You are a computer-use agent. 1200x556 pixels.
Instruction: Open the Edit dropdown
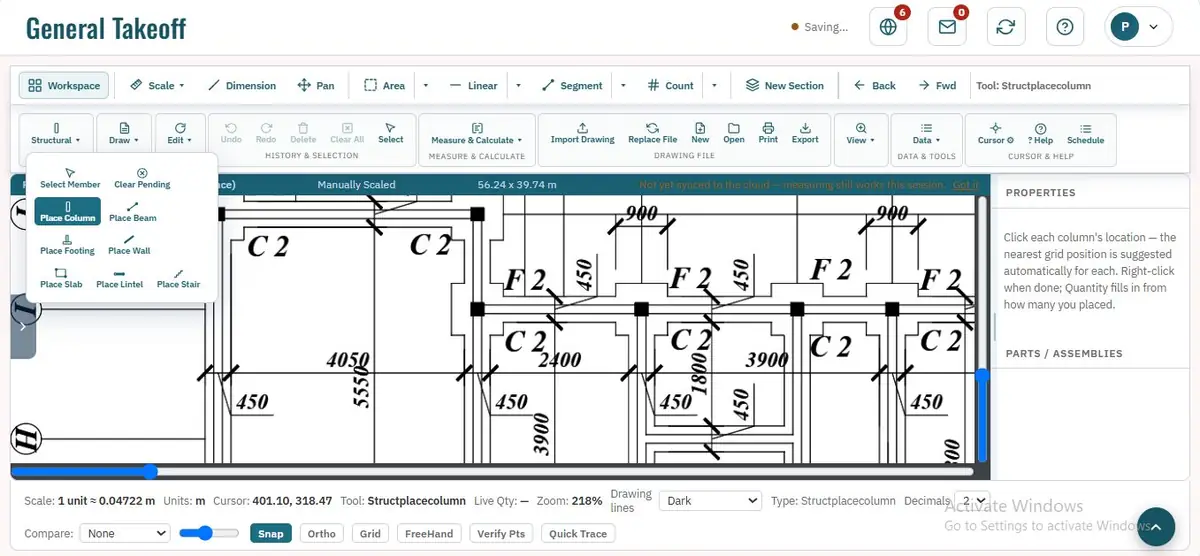tap(180, 133)
